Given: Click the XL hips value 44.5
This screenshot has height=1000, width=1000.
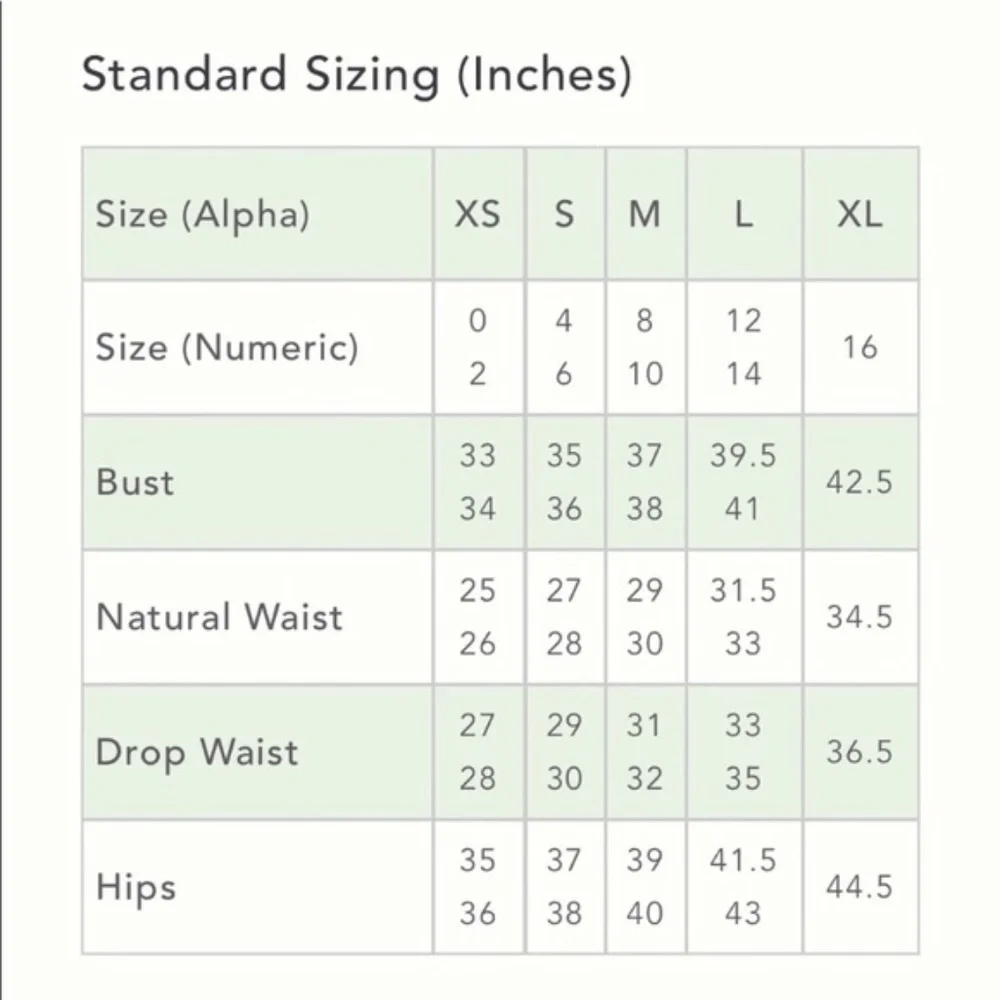Looking at the screenshot, I should (860, 887).
